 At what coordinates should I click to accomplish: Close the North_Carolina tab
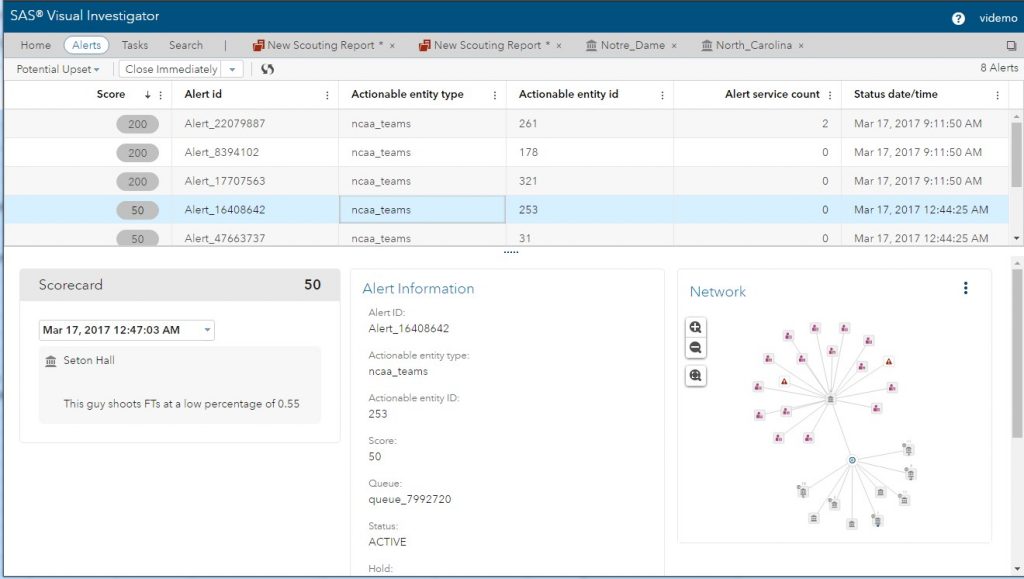point(801,45)
